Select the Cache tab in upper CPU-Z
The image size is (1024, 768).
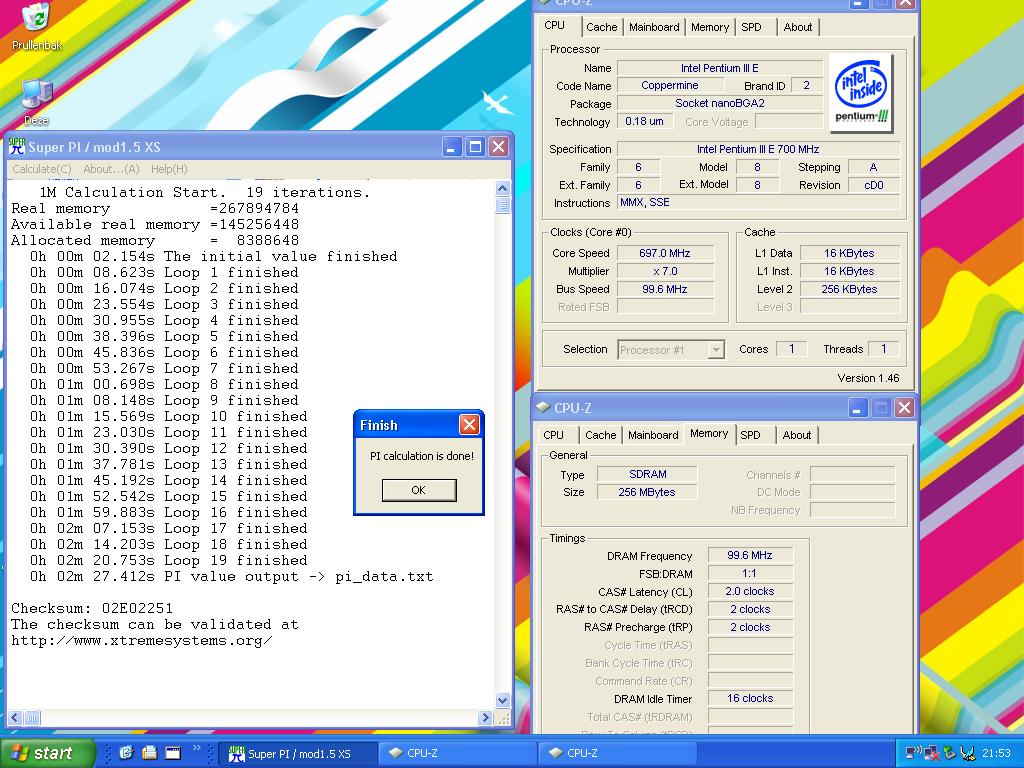tap(601, 27)
